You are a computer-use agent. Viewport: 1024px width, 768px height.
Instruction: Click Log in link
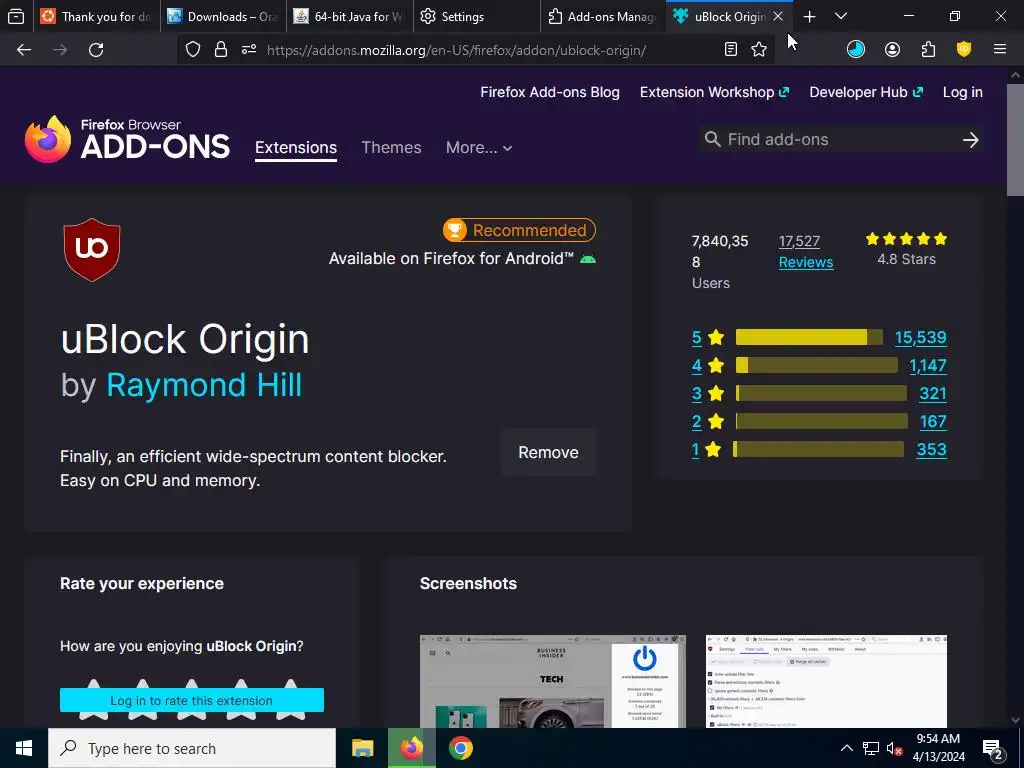click(963, 92)
